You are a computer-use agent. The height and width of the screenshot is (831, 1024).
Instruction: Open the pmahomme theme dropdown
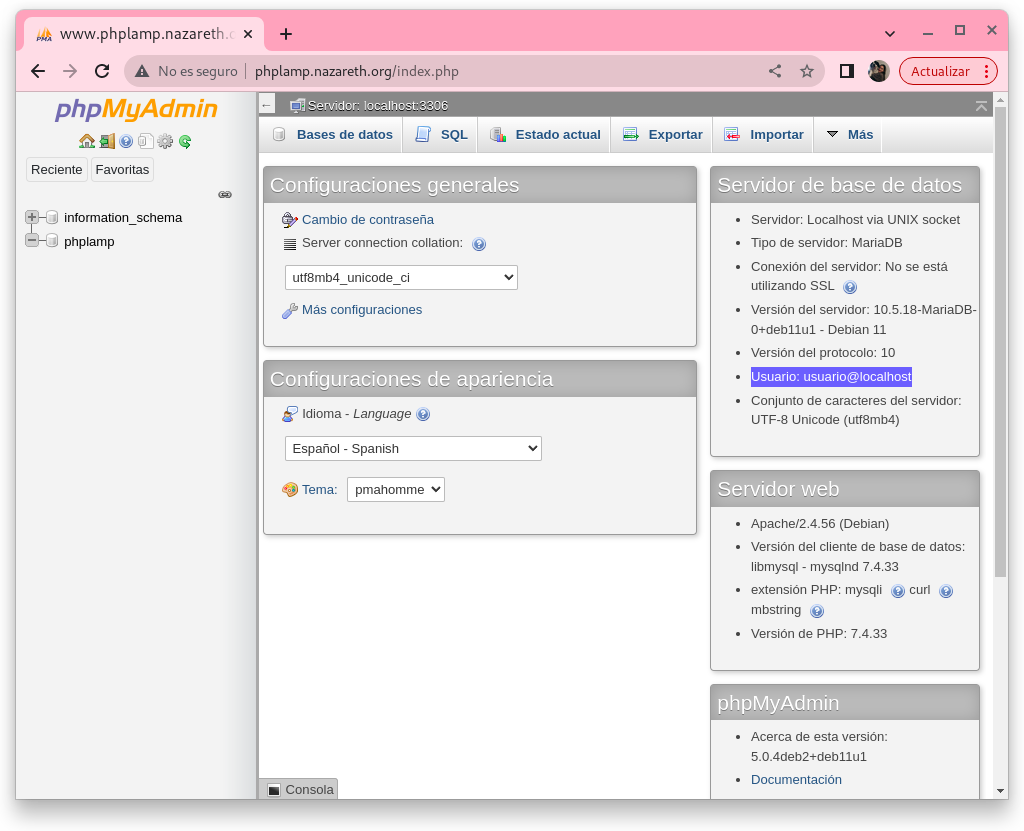tap(396, 489)
